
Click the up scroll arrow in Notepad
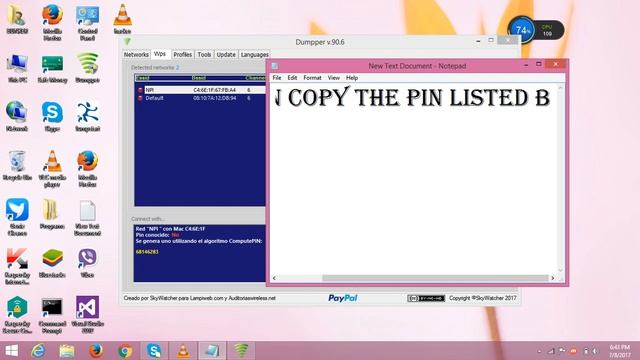click(560, 88)
